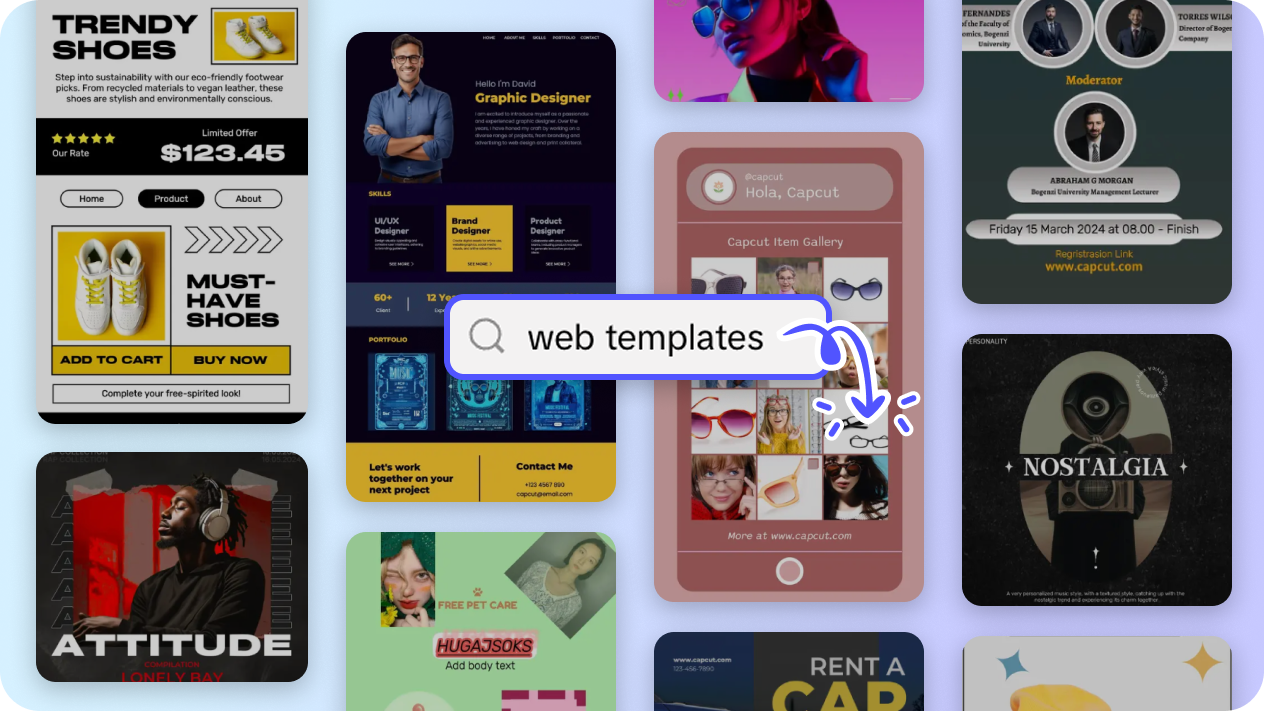
Task: Click the ADD TO CART button
Action: tap(110, 360)
